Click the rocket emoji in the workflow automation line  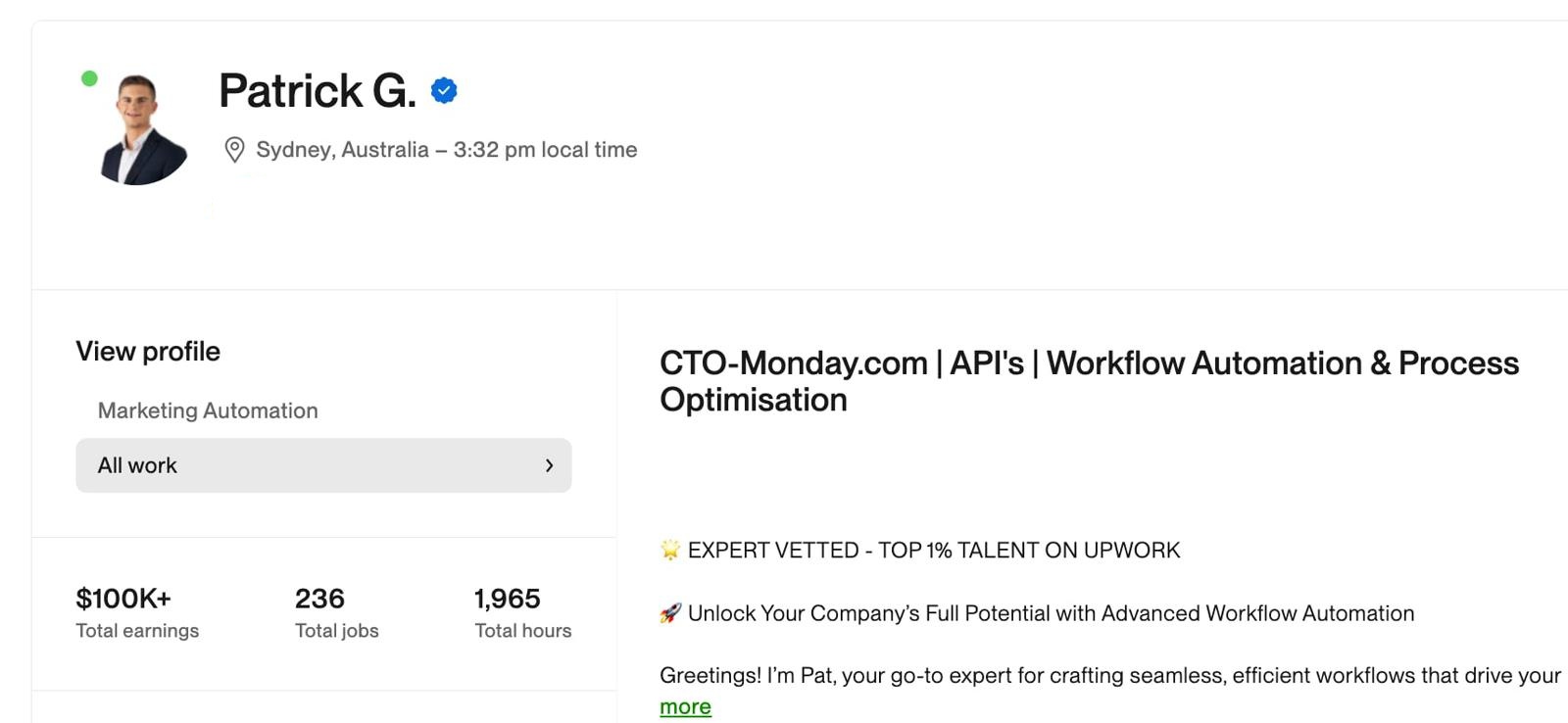point(670,612)
